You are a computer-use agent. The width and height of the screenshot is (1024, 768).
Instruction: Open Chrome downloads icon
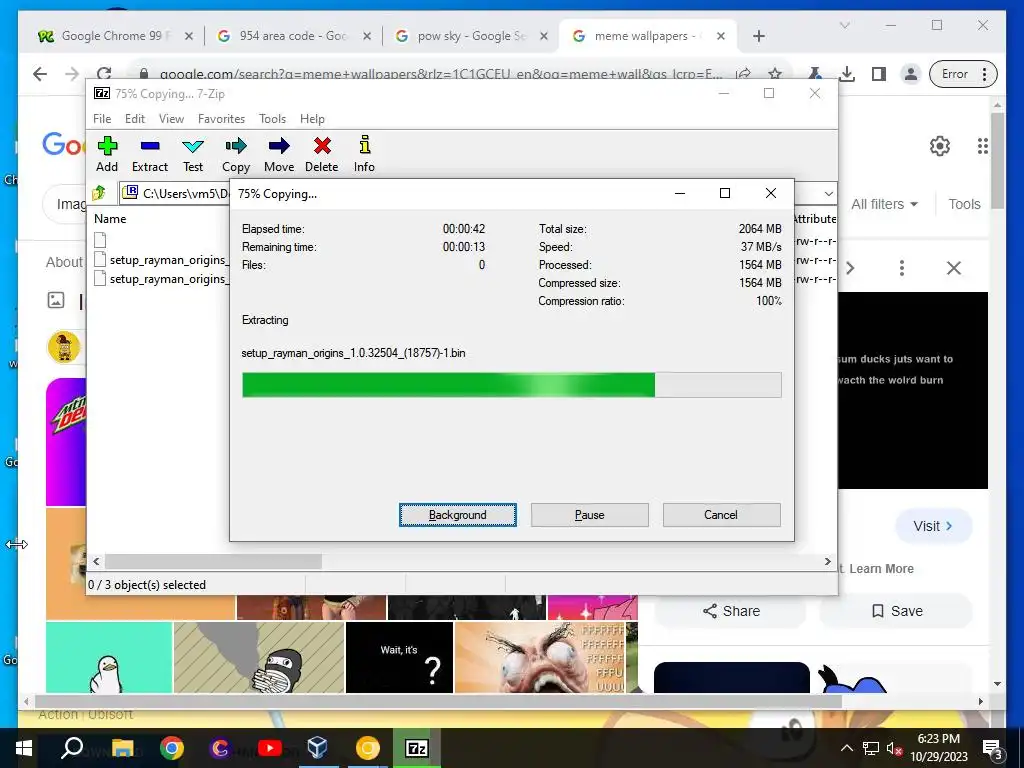coord(847,74)
